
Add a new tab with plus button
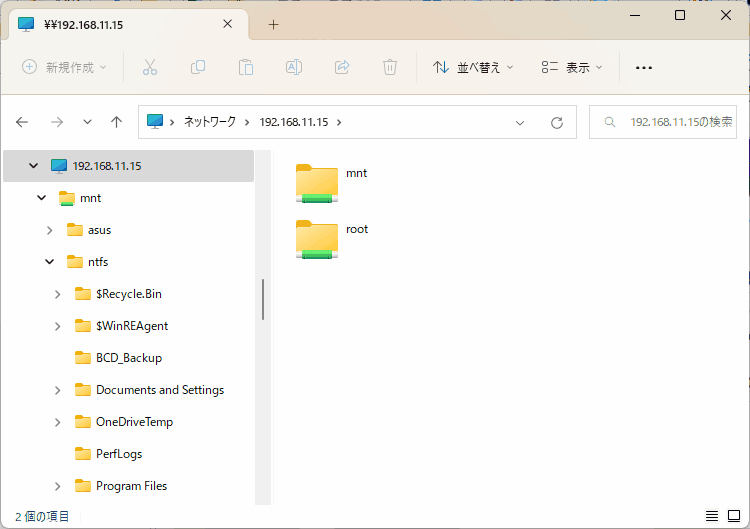[273, 24]
